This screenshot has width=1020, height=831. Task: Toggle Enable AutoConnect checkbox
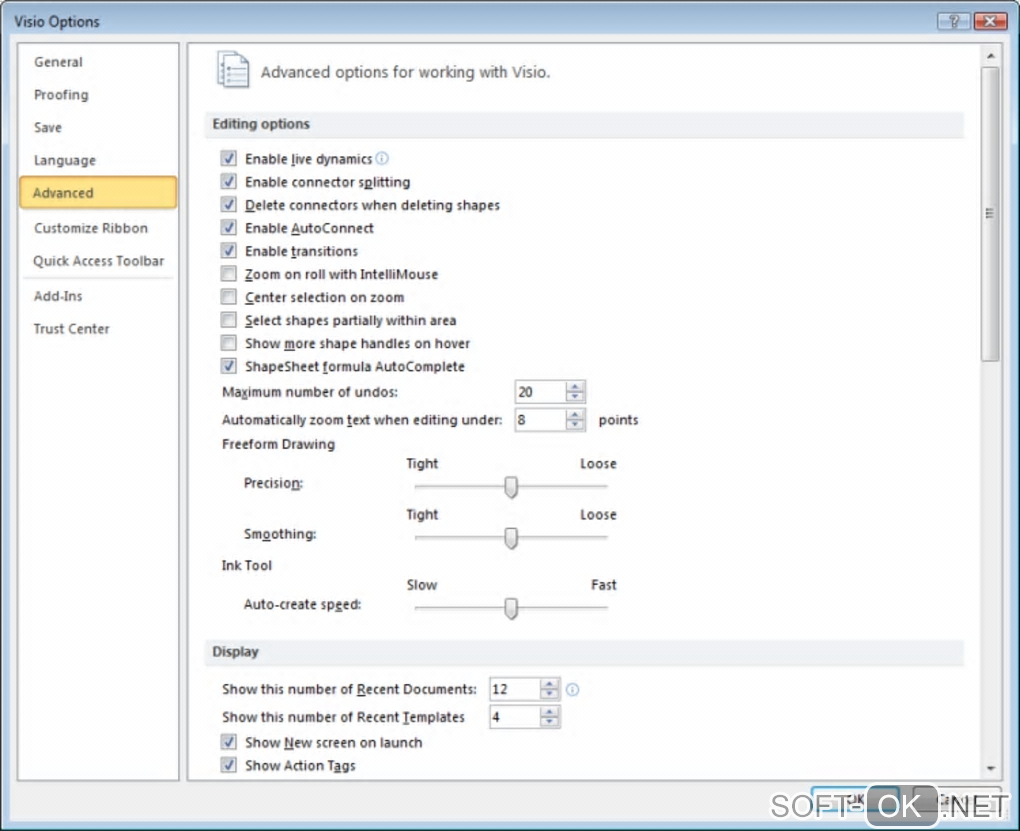[x=228, y=228]
